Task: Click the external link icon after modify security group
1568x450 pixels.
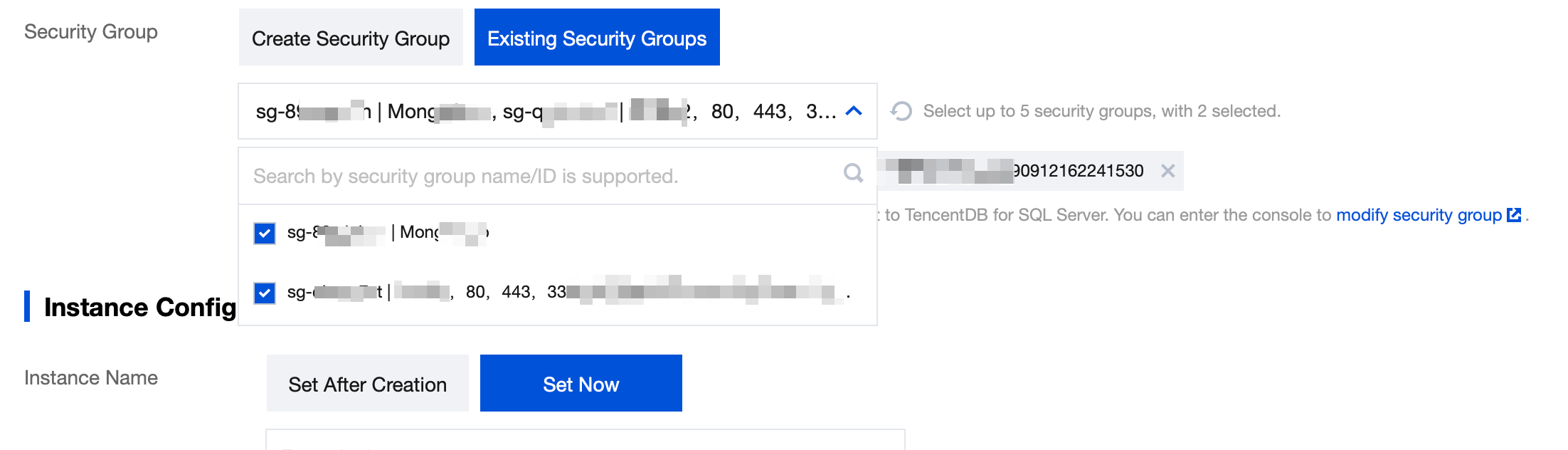Action: point(1514,215)
